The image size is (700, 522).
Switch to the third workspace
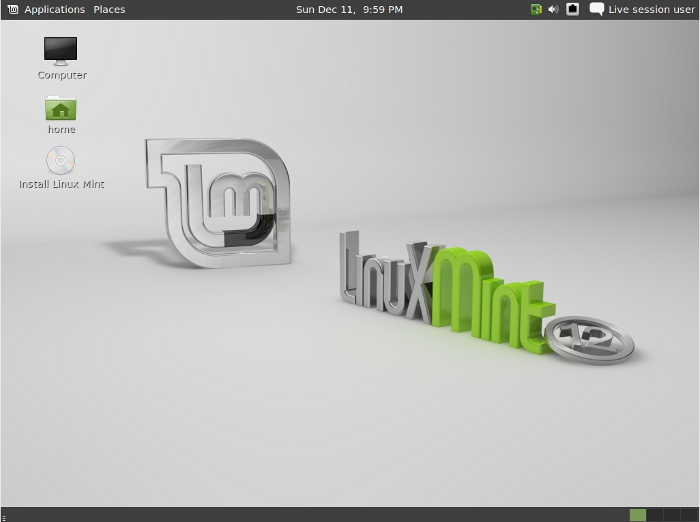672,515
